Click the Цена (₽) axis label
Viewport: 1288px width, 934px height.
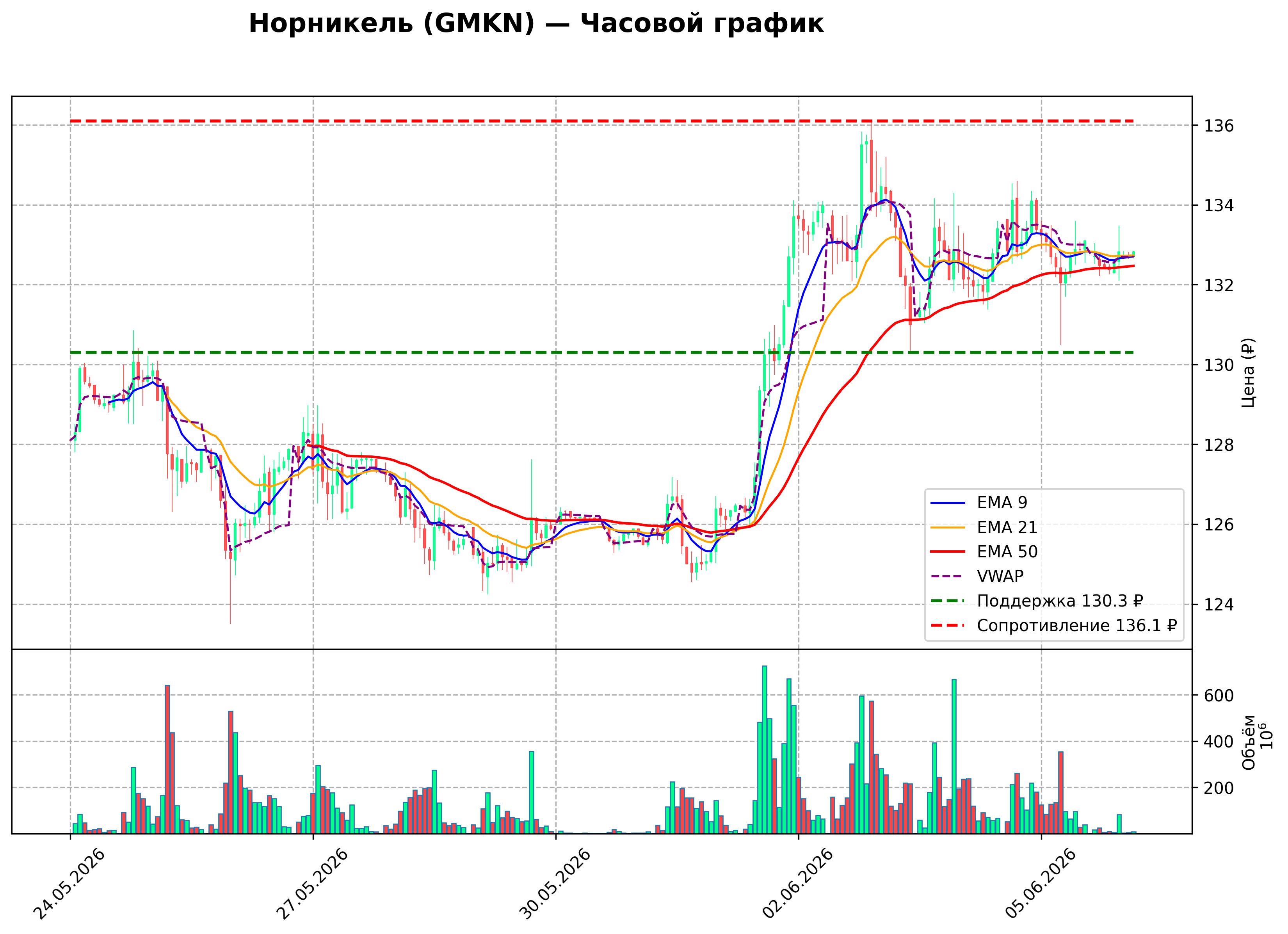point(1248,372)
